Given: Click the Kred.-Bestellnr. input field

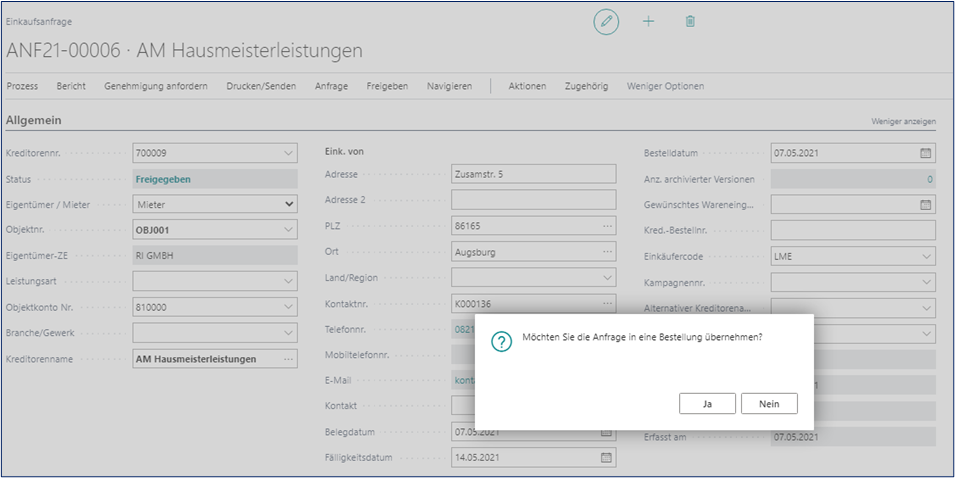Looking at the screenshot, I should tap(853, 231).
